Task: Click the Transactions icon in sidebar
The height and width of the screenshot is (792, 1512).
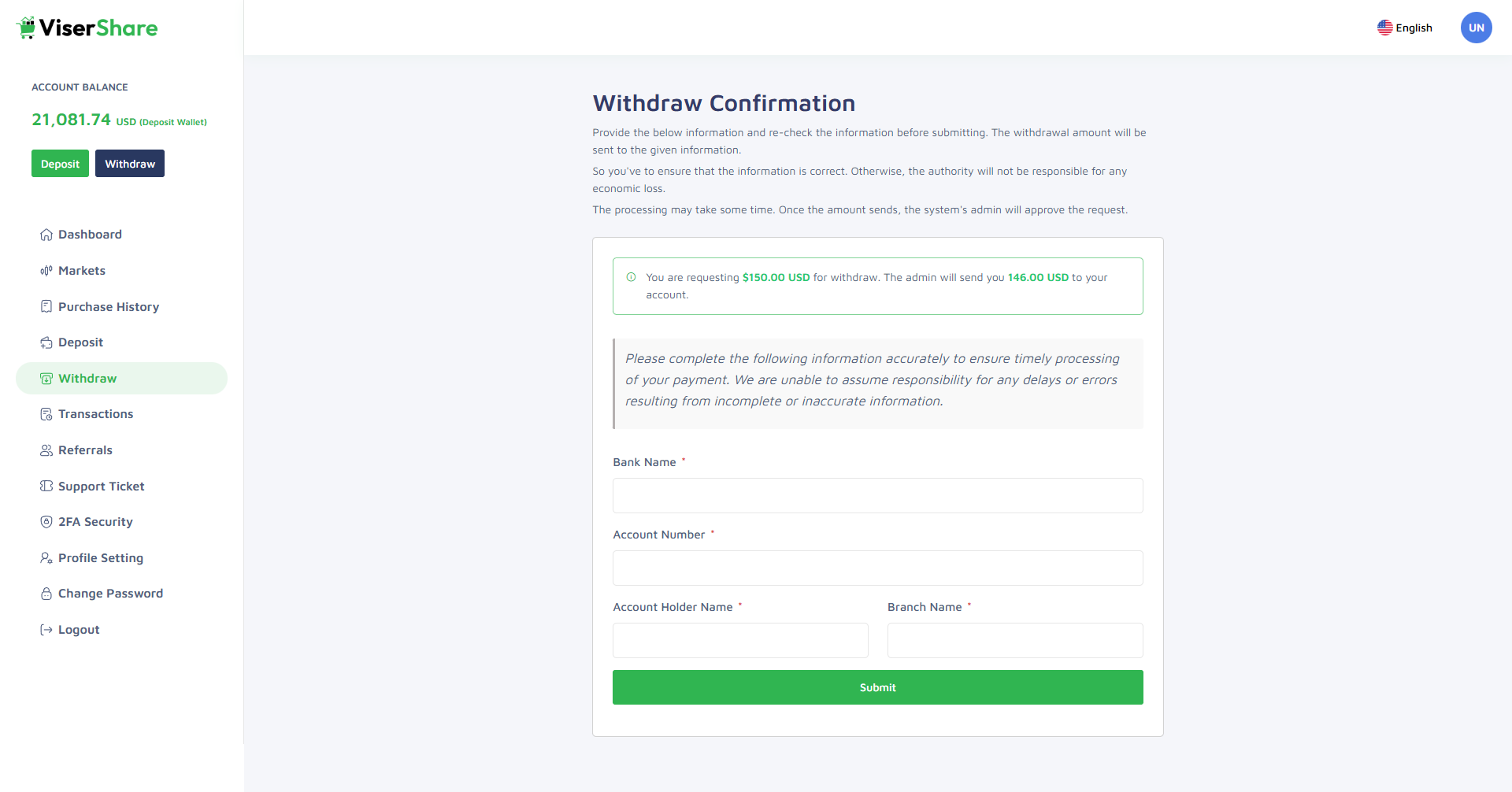Action: point(46,414)
